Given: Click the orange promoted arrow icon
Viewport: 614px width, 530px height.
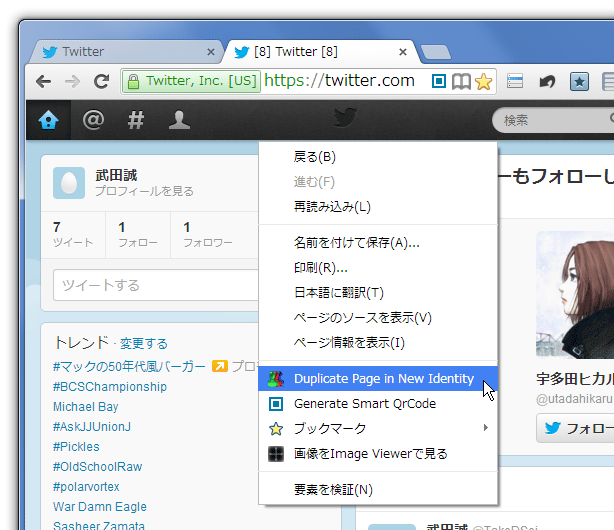Looking at the screenshot, I should click(220, 366).
